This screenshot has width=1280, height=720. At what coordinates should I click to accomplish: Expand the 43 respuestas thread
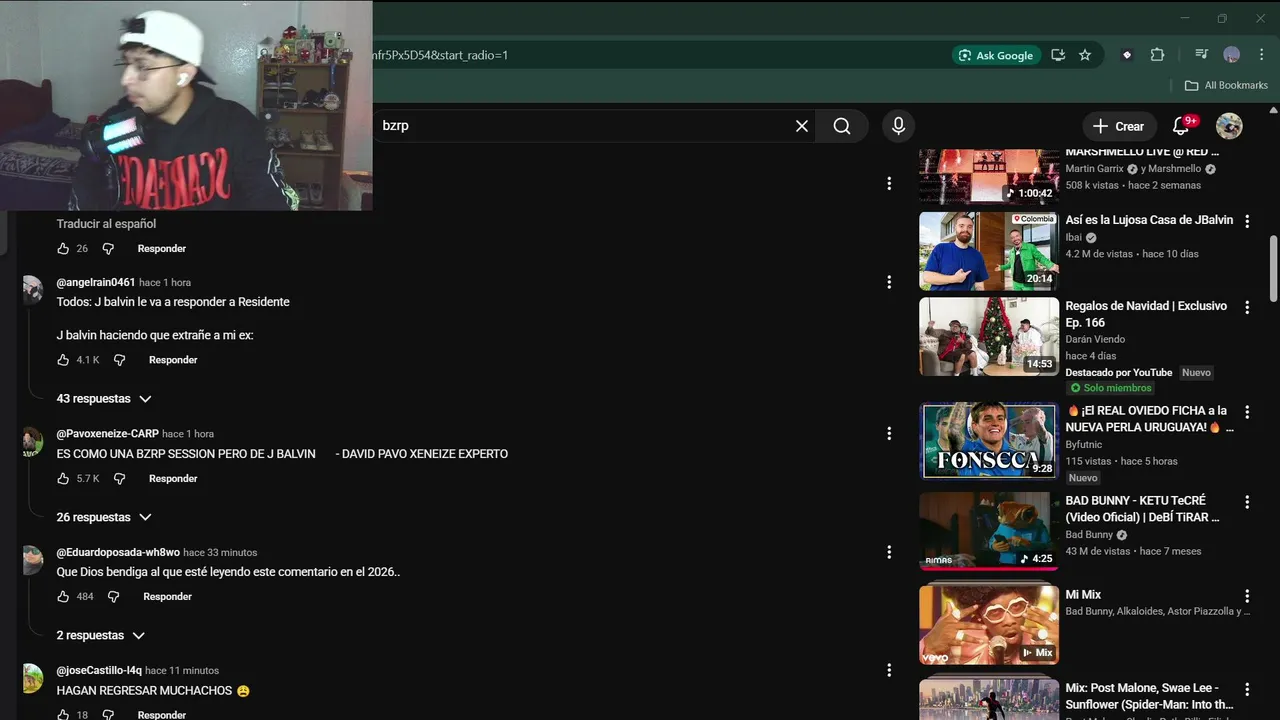click(x=104, y=399)
